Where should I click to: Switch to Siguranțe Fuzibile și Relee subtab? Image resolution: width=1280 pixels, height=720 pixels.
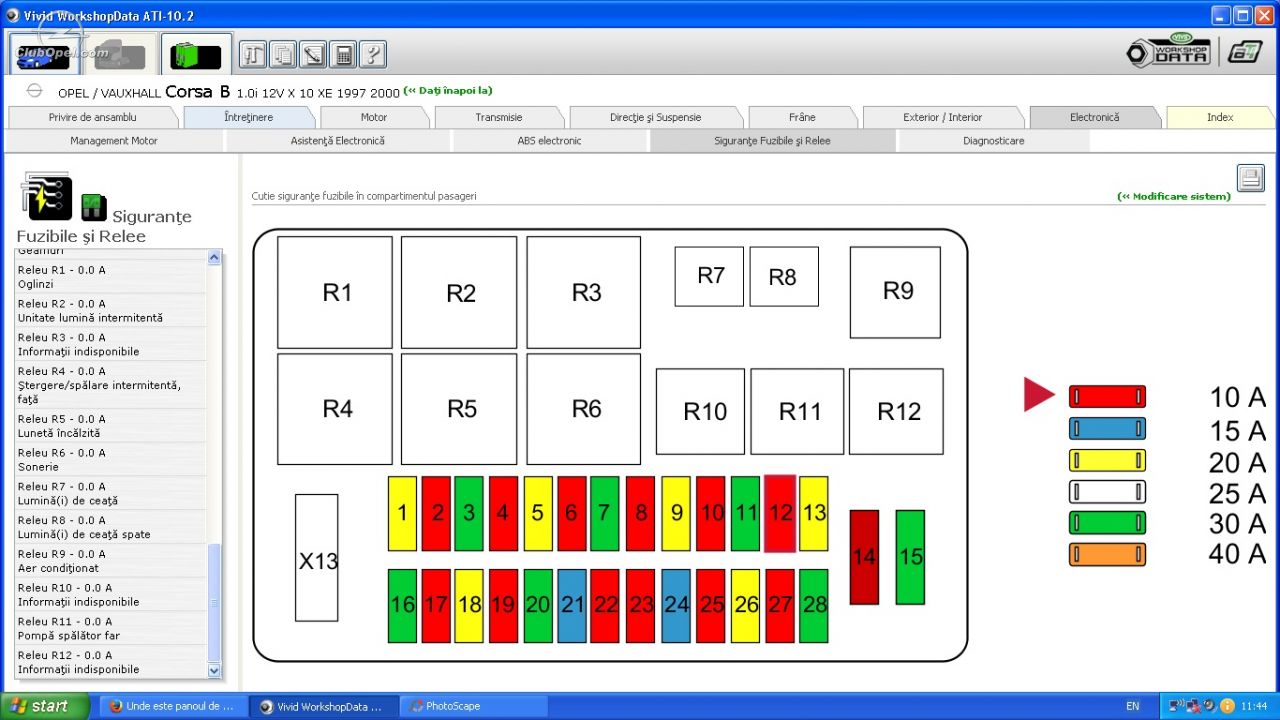pyautogui.click(x=772, y=141)
